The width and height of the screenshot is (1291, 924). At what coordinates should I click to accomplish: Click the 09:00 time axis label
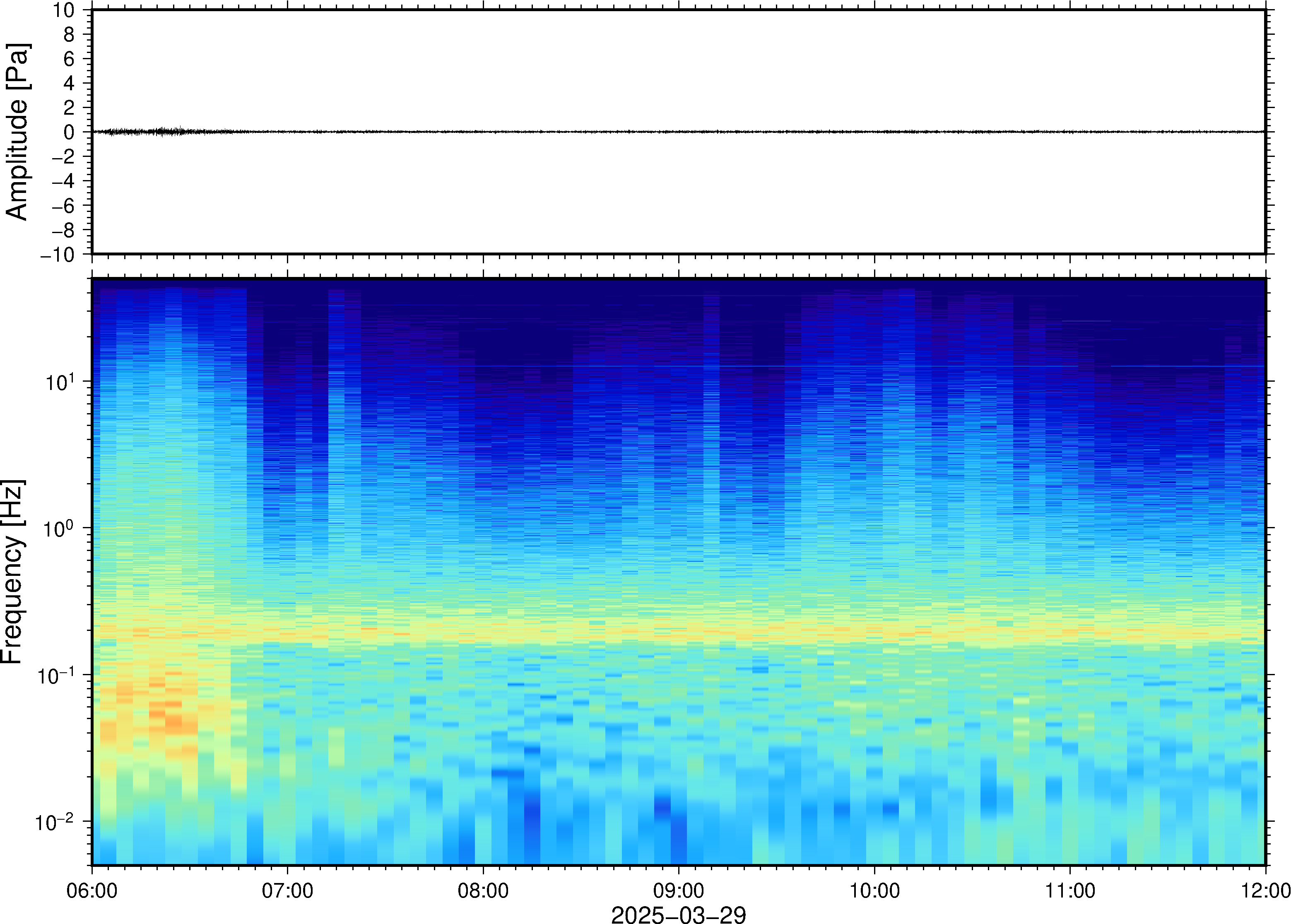coord(679,890)
